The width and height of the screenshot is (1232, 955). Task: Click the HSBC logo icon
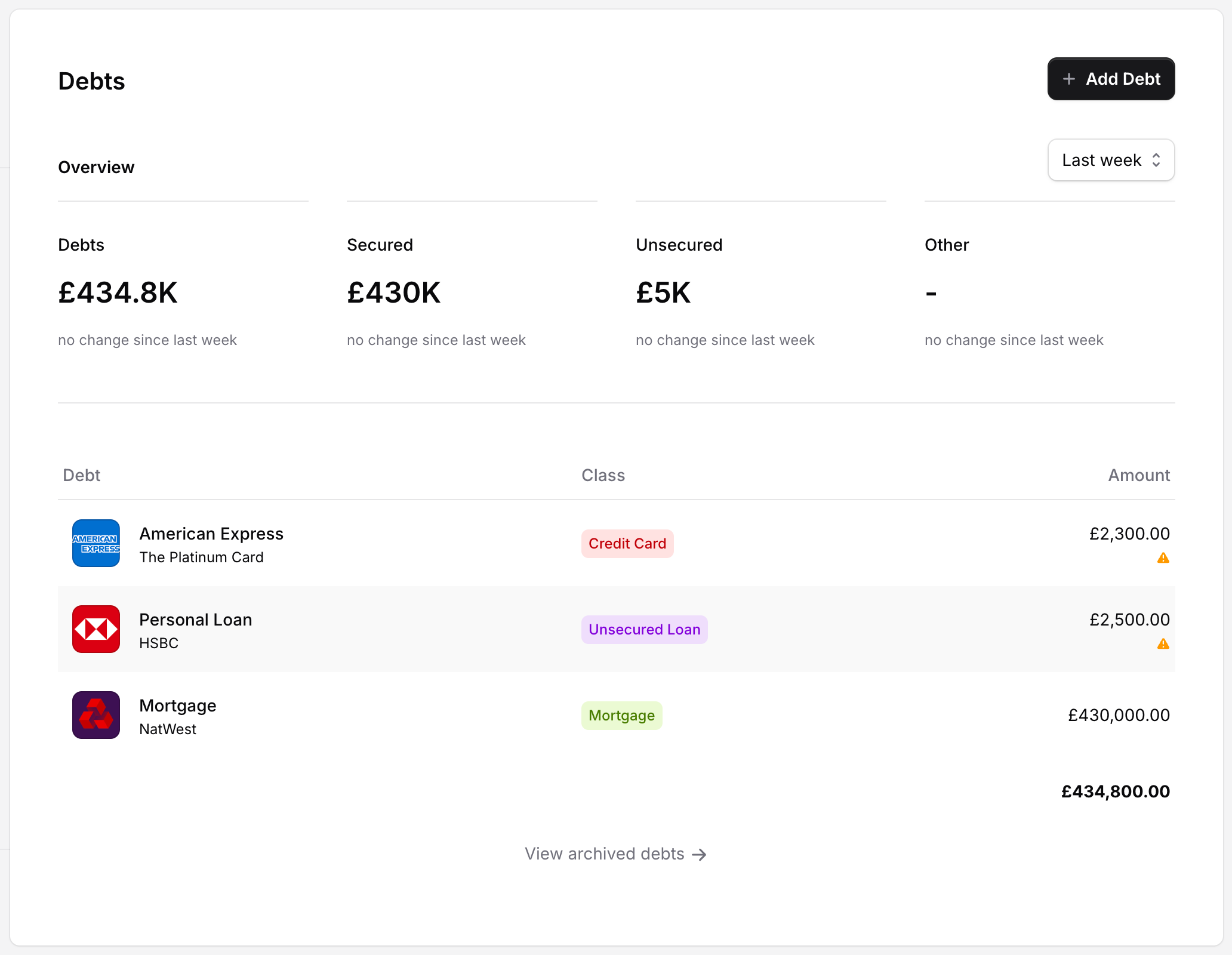(96, 629)
